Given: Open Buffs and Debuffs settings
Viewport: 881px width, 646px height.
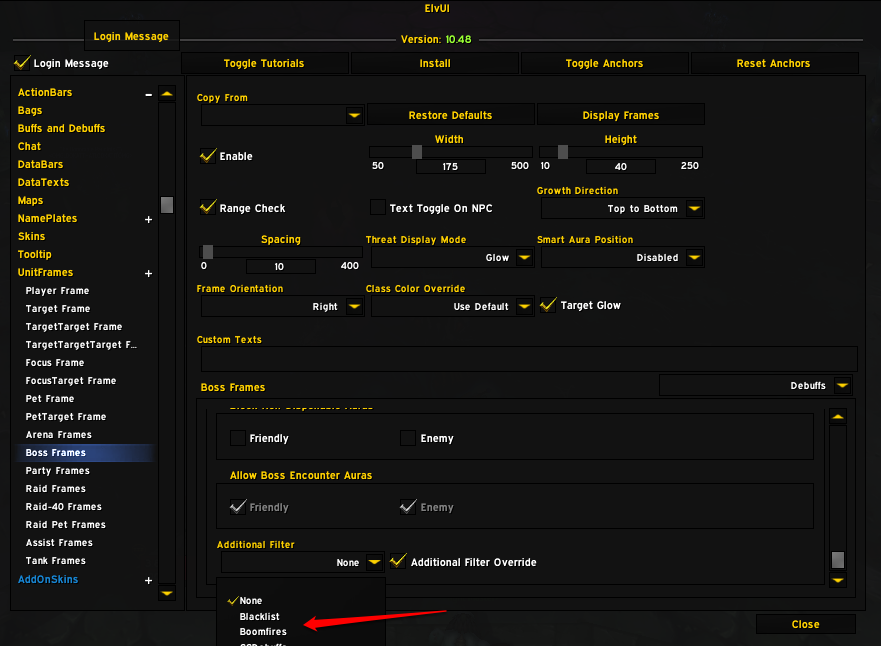Looking at the screenshot, I should pos(61,129).
